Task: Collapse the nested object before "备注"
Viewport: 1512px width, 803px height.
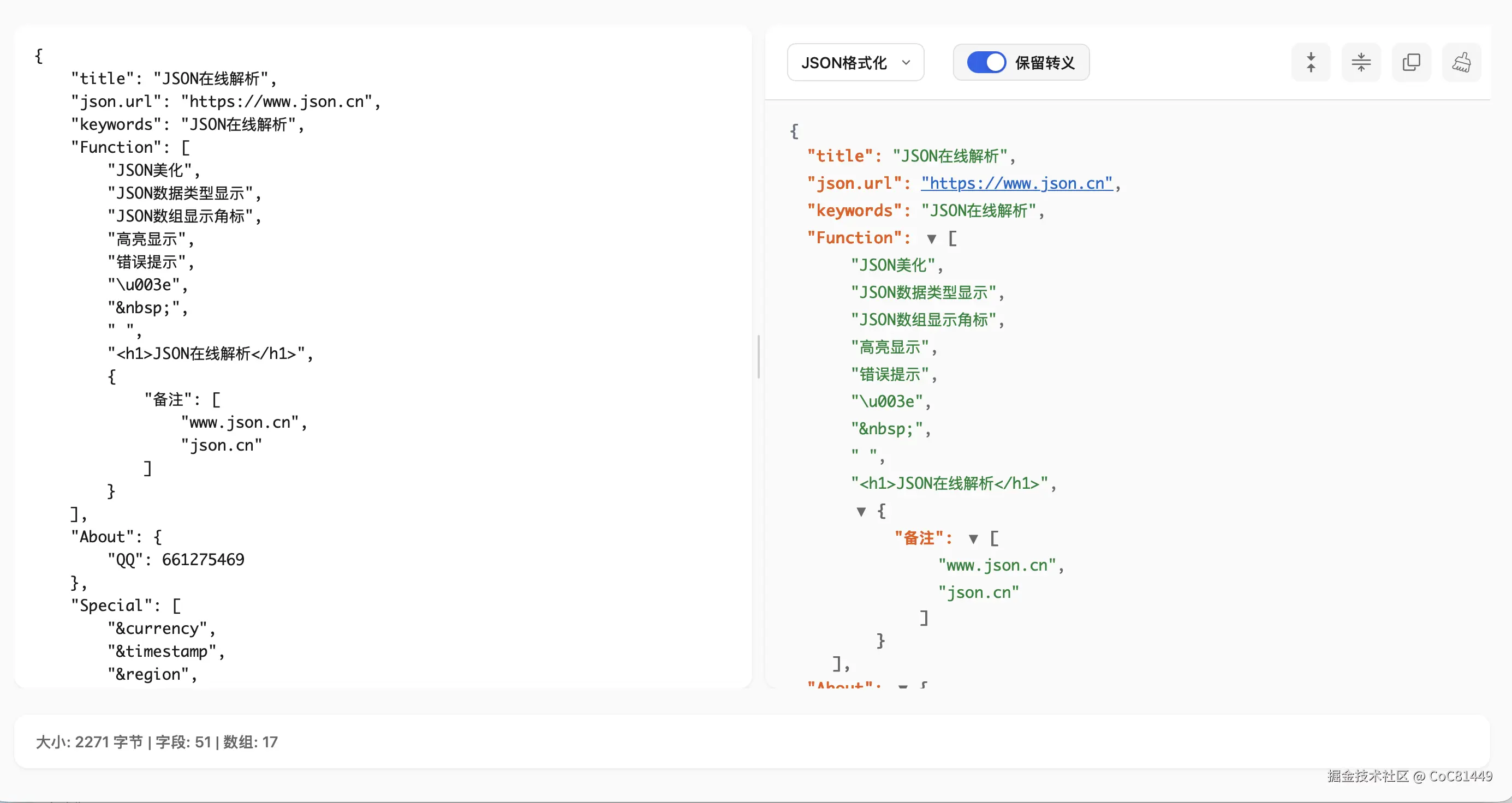Action: pos(861,512)
